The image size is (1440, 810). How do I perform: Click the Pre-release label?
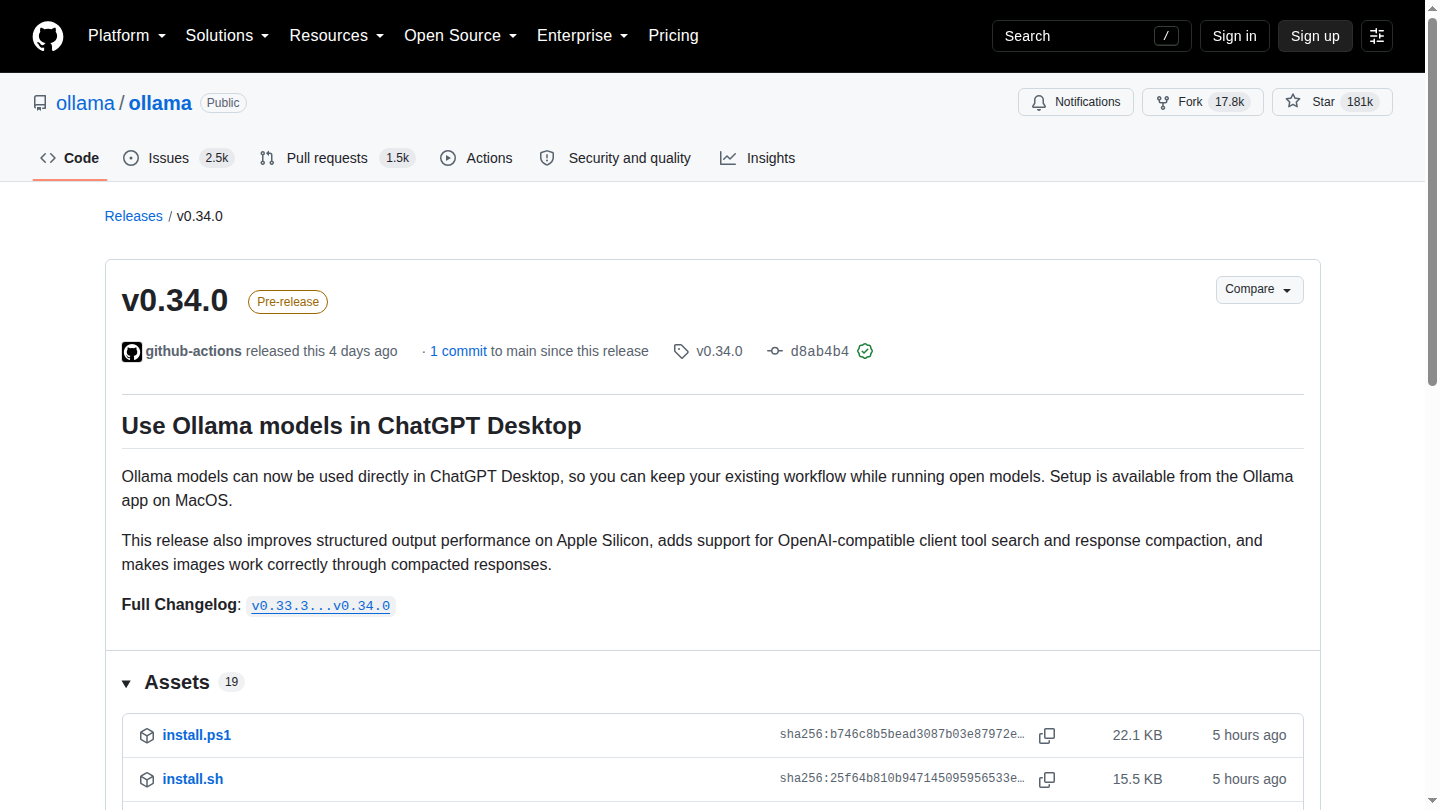(288, 302)
